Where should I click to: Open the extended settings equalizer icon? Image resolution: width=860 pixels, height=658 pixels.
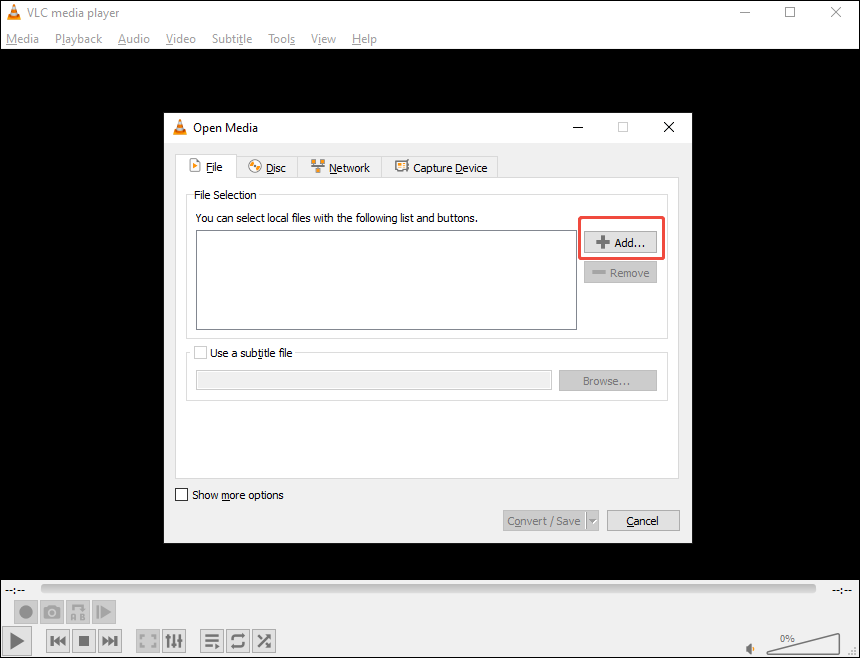[173, 640]
